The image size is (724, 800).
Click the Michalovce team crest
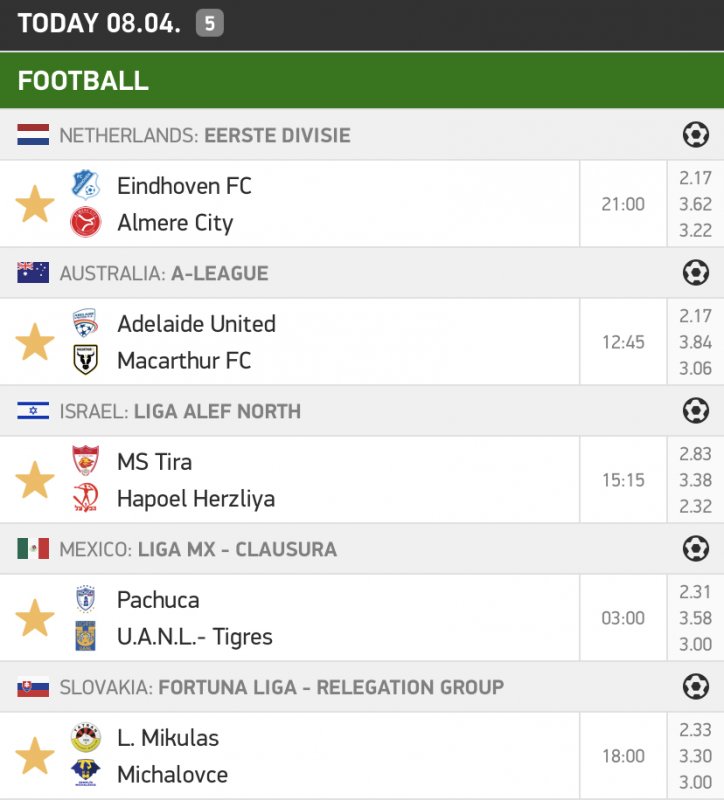pos(86,774)
